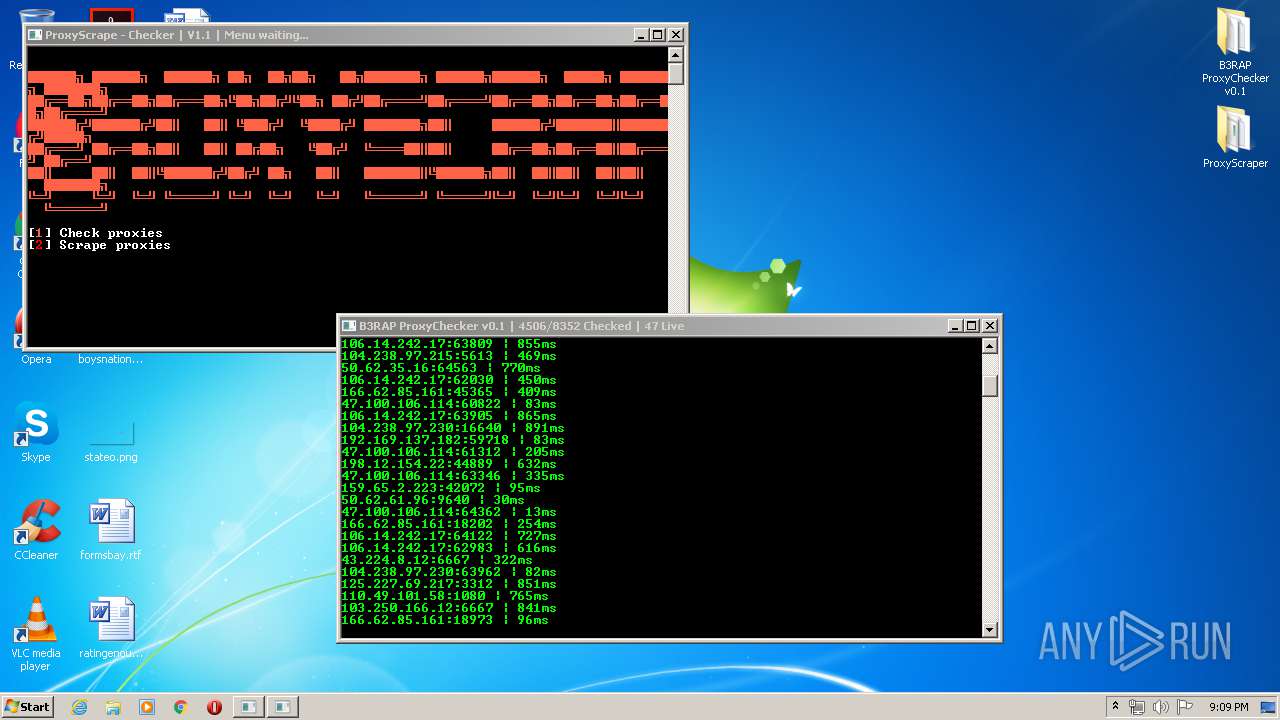The height and width of the screenshot is (720, 1280).
Task: Click proxy line 104.238.97.215:5613
Action: click(x=449, y=356)
